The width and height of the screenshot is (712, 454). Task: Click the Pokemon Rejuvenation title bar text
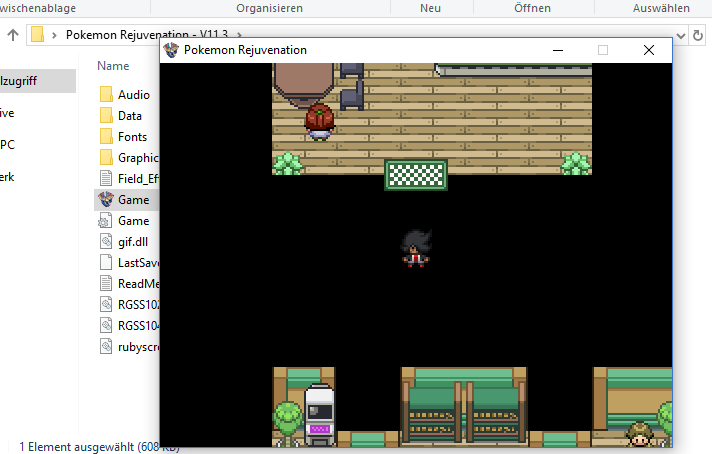[x=245, y=50]
